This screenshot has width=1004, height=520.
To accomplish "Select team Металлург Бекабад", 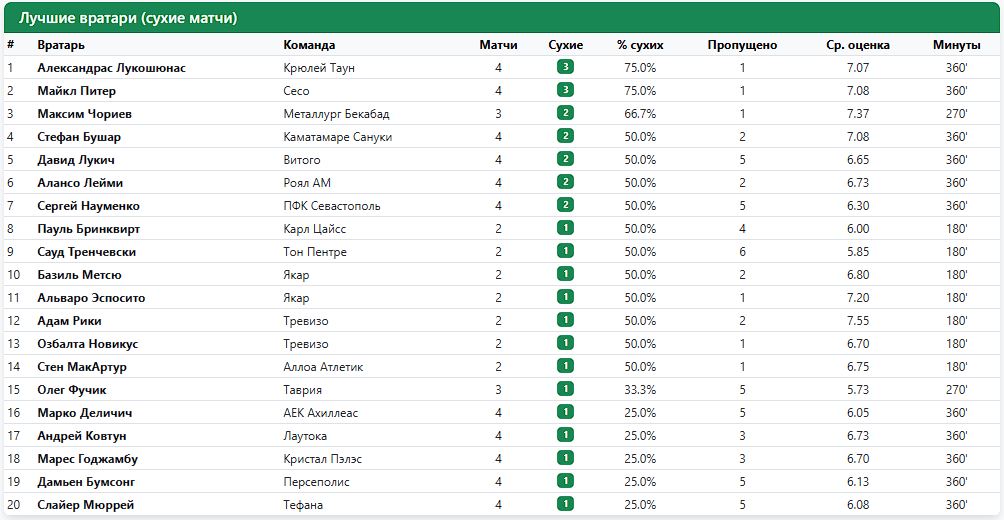I will [336, 114].
